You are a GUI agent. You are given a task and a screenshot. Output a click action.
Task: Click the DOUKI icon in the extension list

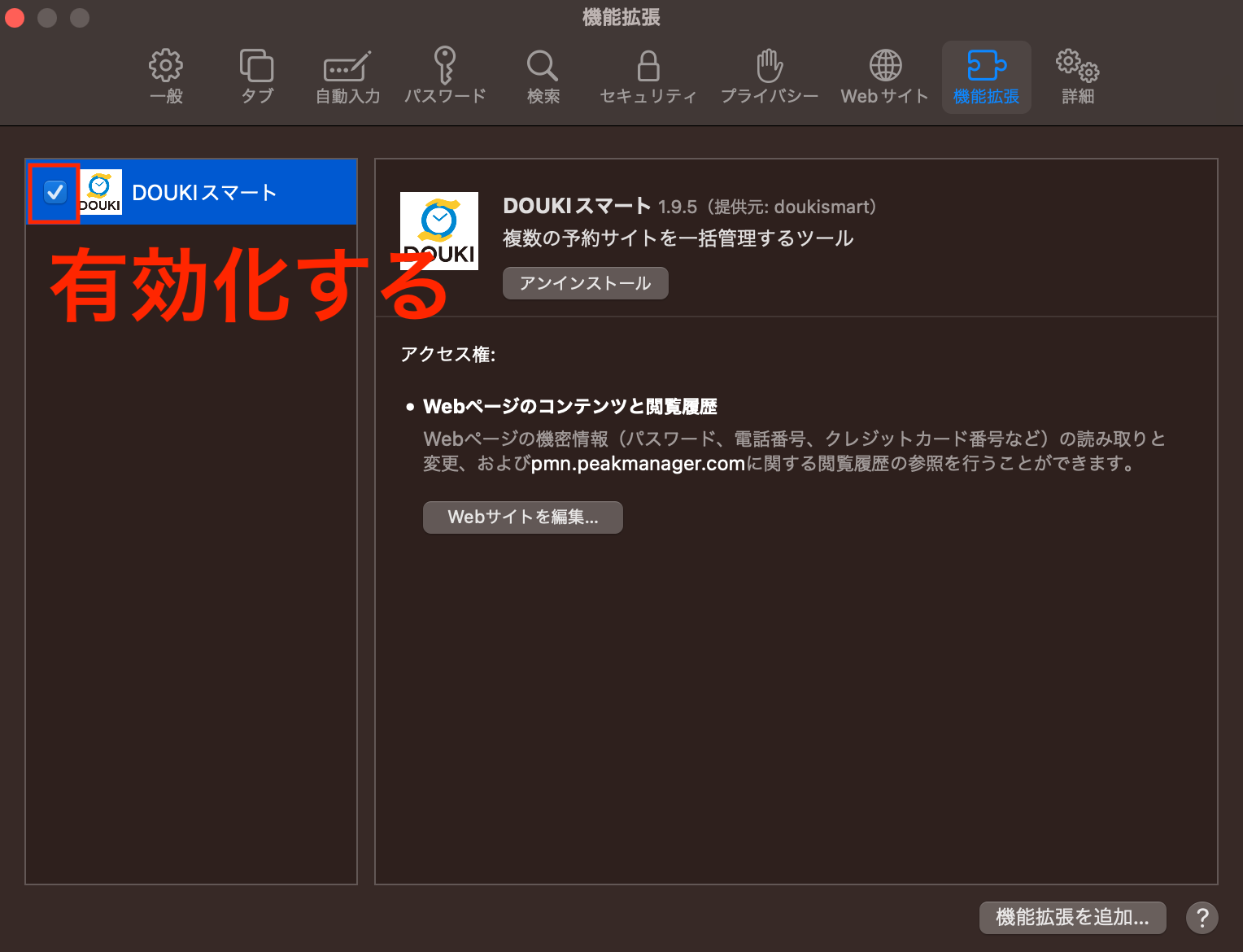point(101,192)
